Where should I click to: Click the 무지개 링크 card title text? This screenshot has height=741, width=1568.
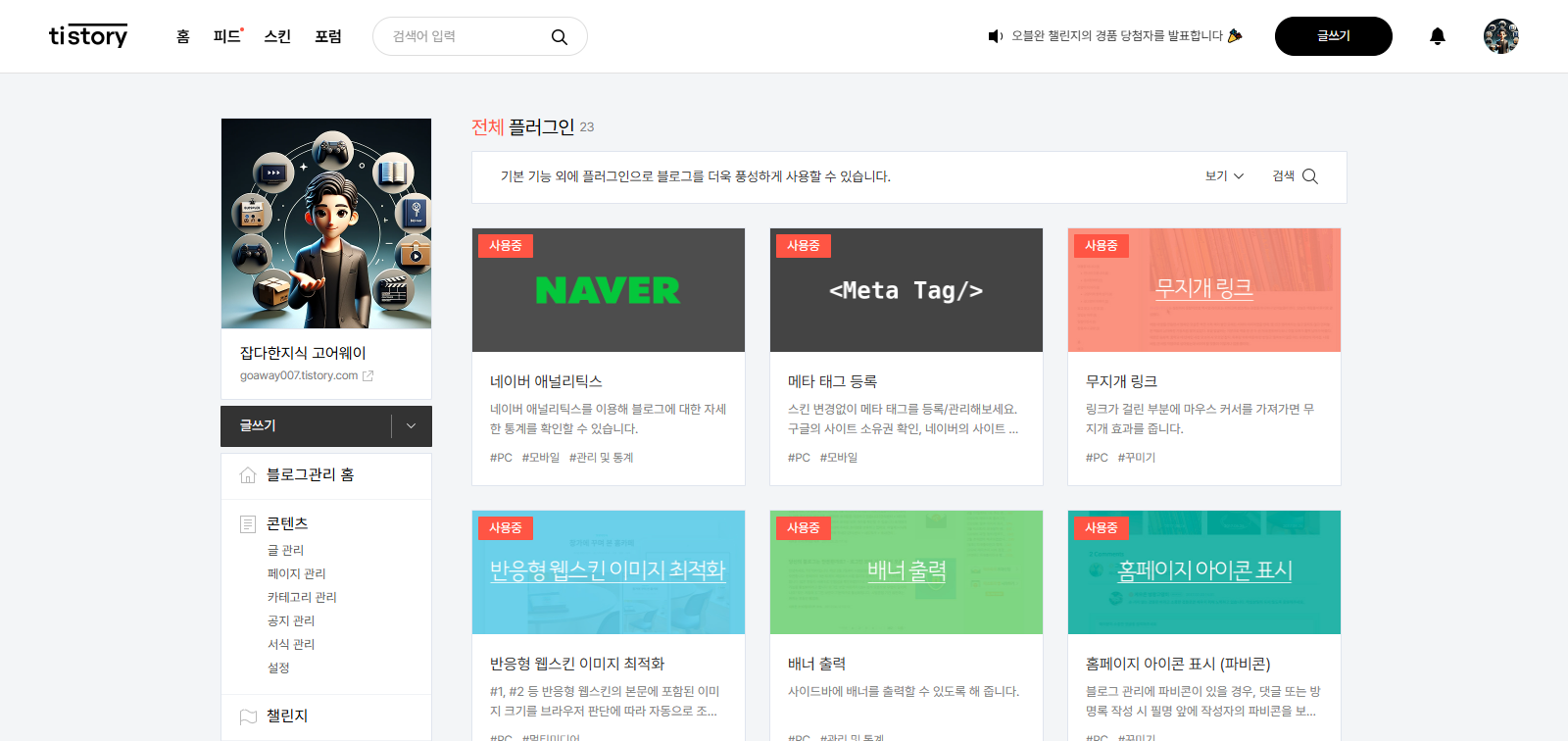tap(1121, 381)
